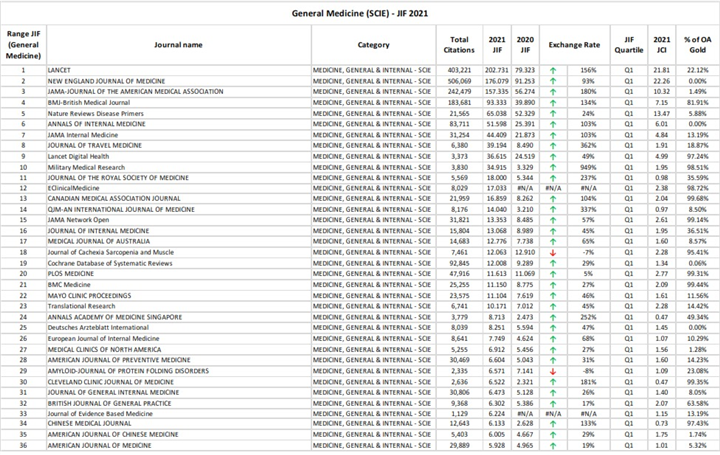
Task: Click the 2021 JCI value '22.26'
Action: pos(662,81)
